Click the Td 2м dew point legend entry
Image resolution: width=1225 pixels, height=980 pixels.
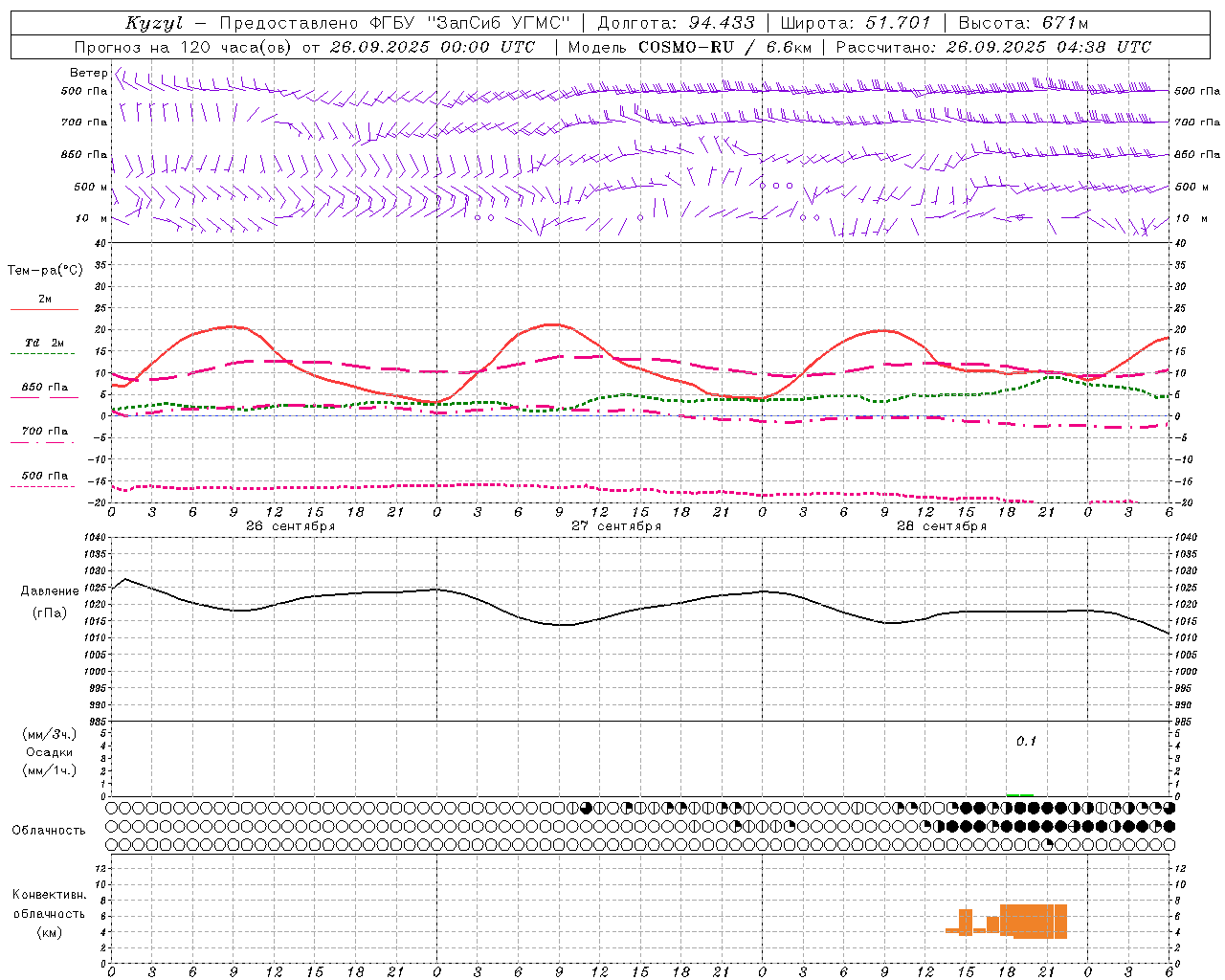[45, 343]
